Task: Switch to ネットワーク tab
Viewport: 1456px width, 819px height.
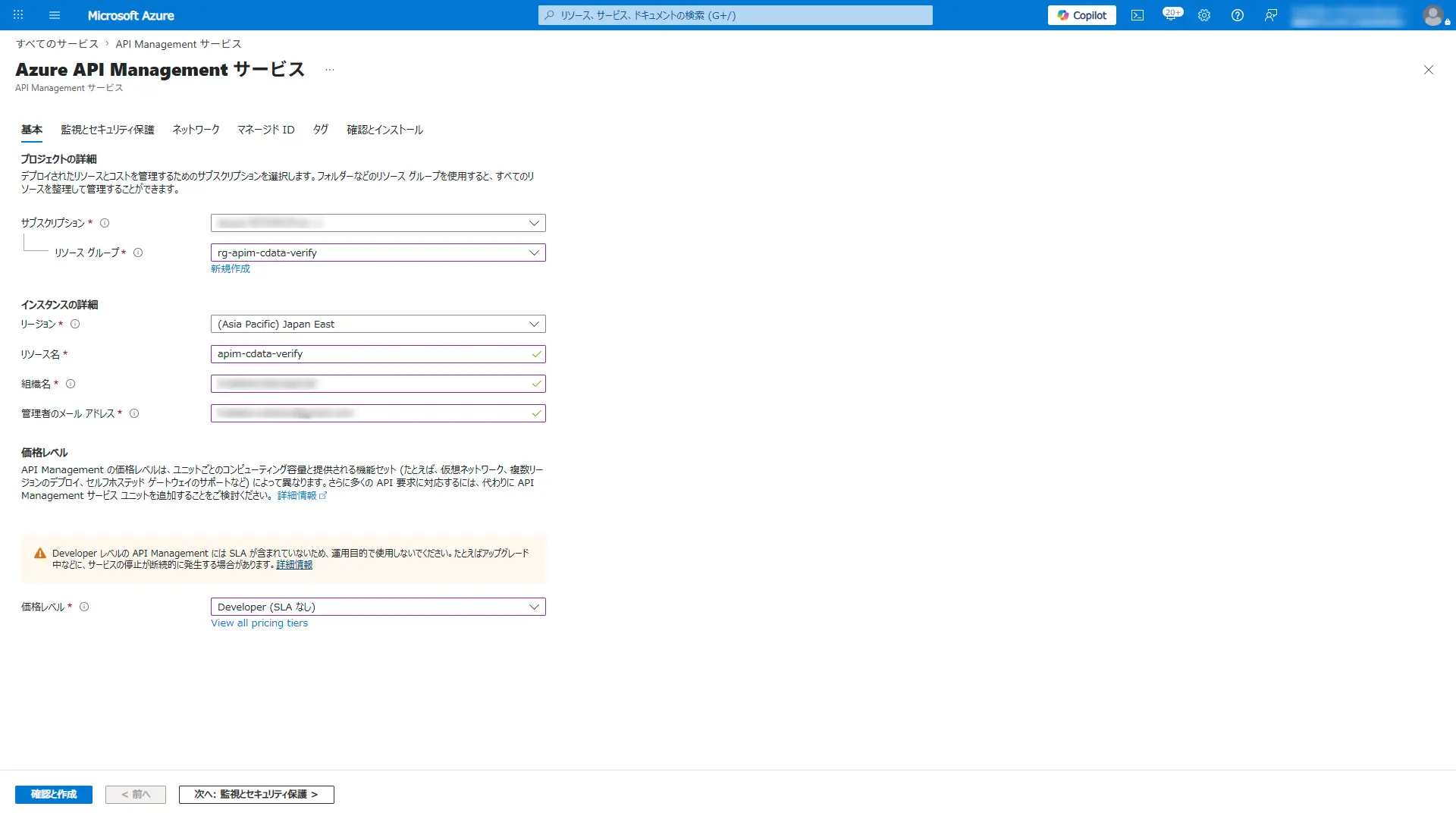Action: point(196,130)
